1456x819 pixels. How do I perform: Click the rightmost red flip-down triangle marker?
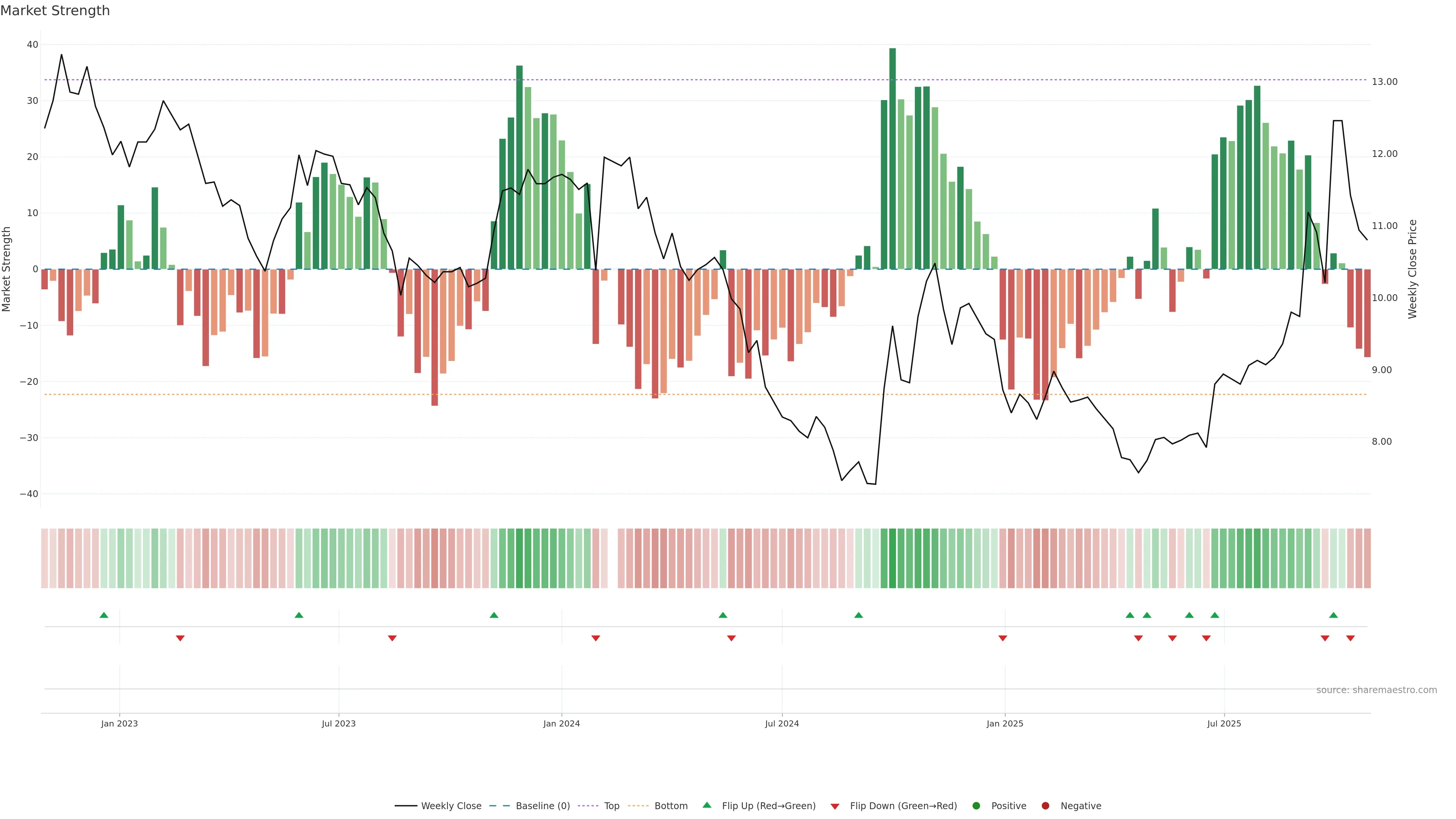[x=1350, y=638]
